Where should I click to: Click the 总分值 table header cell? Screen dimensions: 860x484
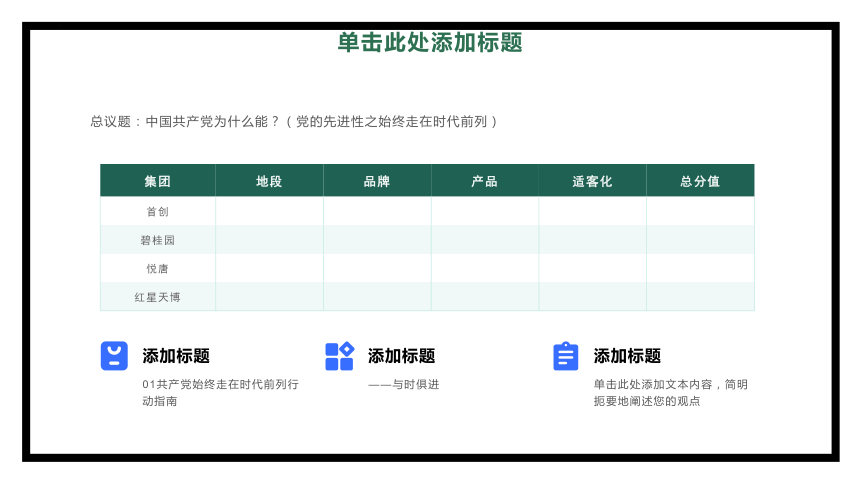click(700, 181)
